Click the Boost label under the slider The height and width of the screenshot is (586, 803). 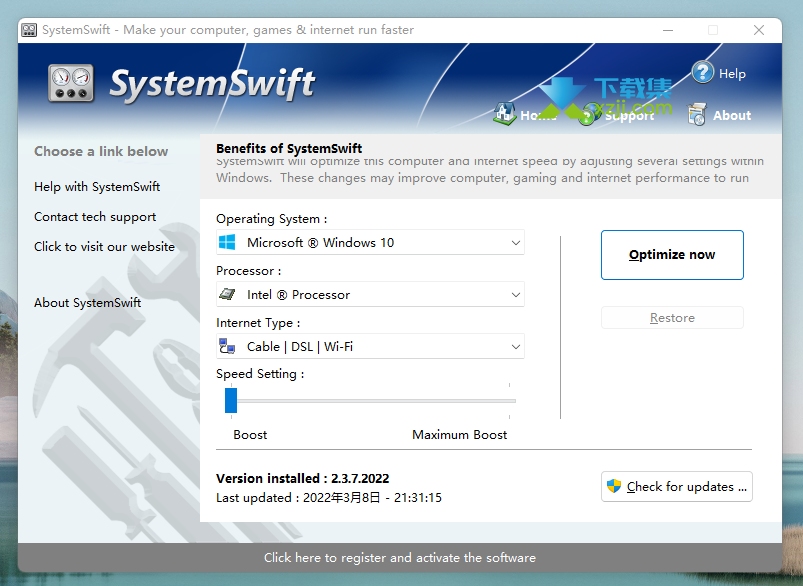click(x=250, y=435)
